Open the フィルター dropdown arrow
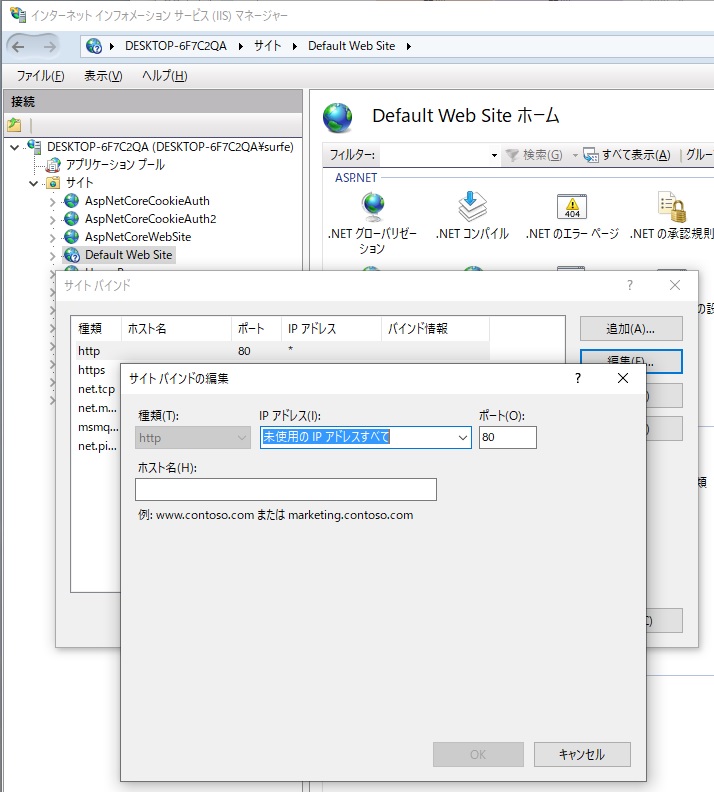Viewport: 714px width, 792px height. pos(494,155)
